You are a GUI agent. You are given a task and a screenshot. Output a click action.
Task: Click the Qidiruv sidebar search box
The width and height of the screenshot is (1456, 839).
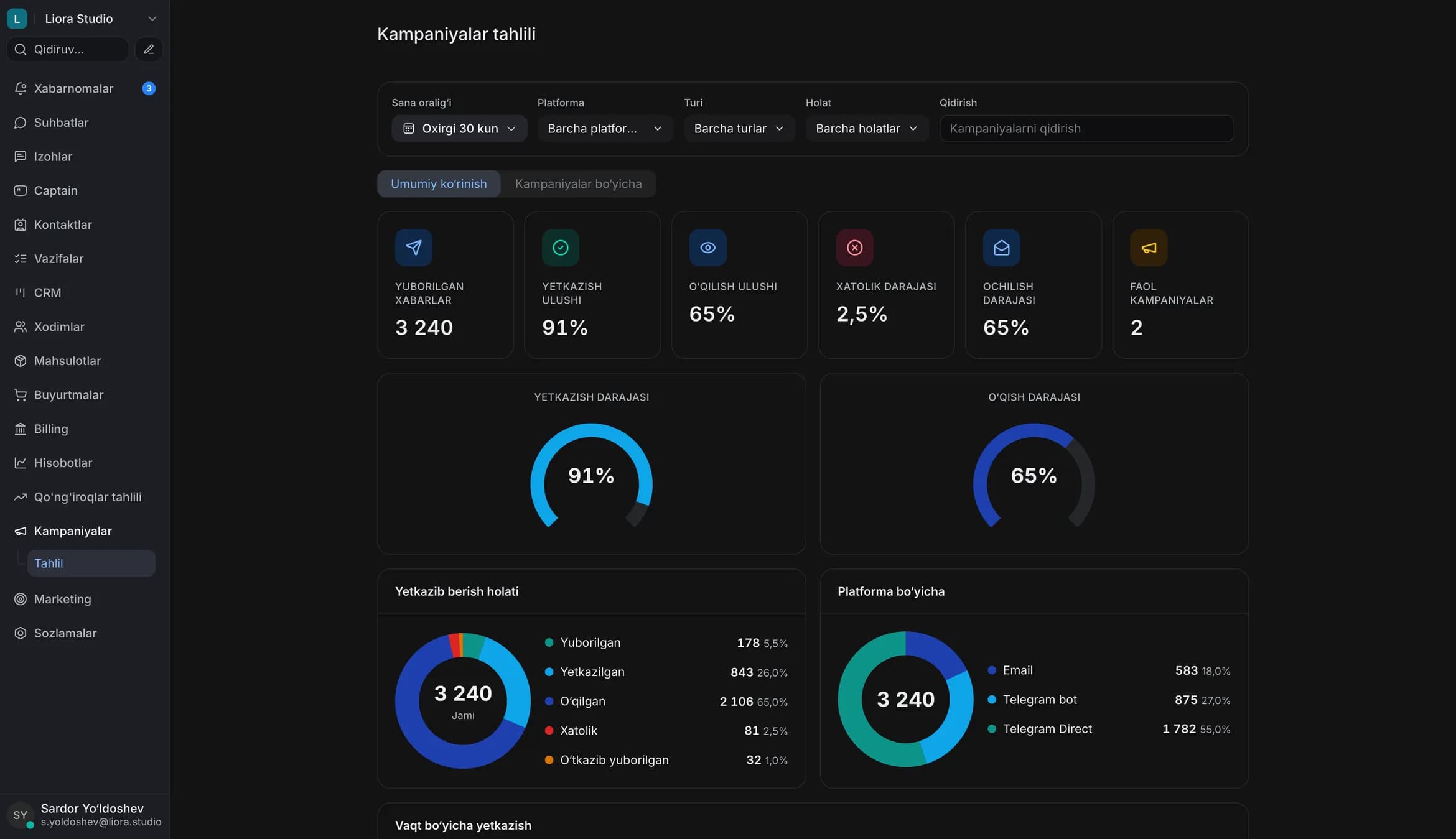tap(67, 49)
